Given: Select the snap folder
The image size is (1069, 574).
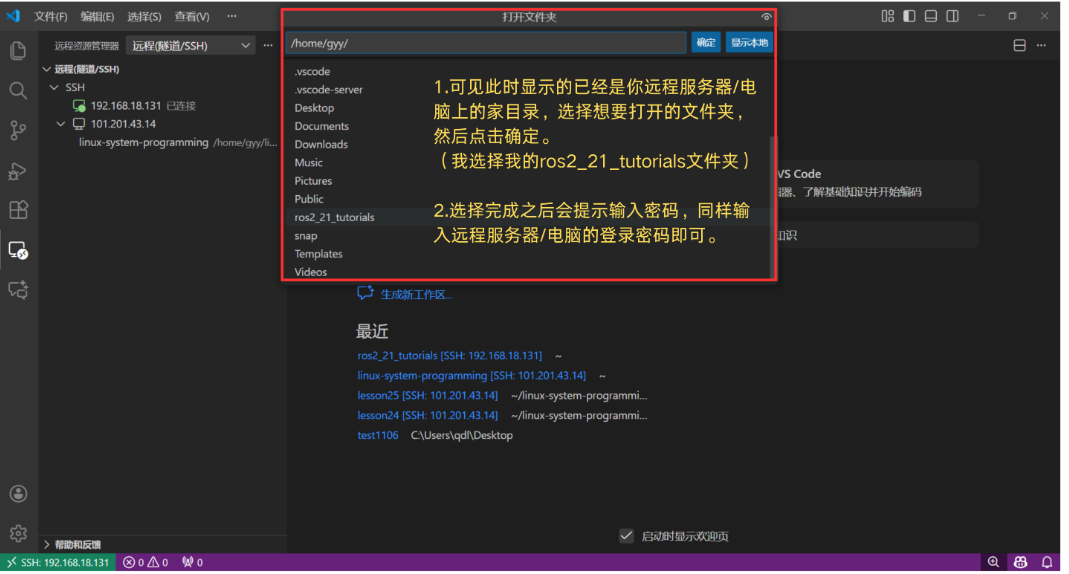Looking at the screenshot, I should (305, 236).
